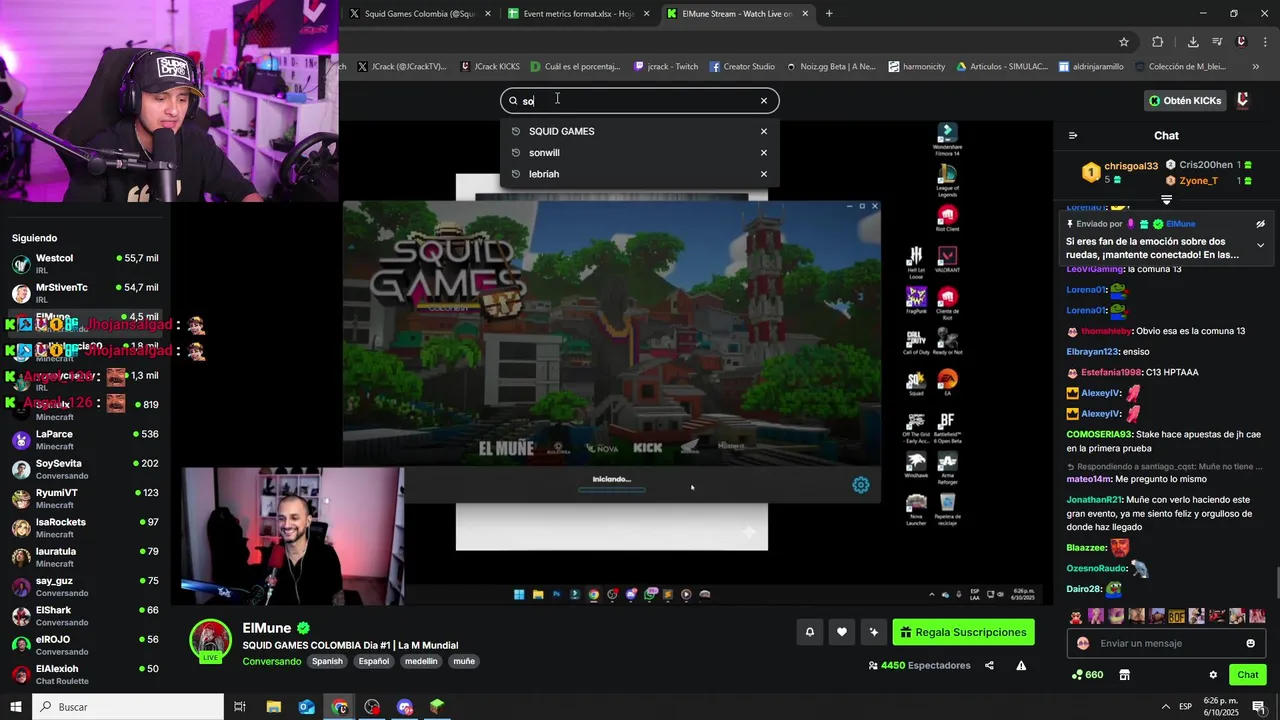Open browser extensions puzzle icon
Viewport: 1280px width, 720px height.
click(1158, 42)
